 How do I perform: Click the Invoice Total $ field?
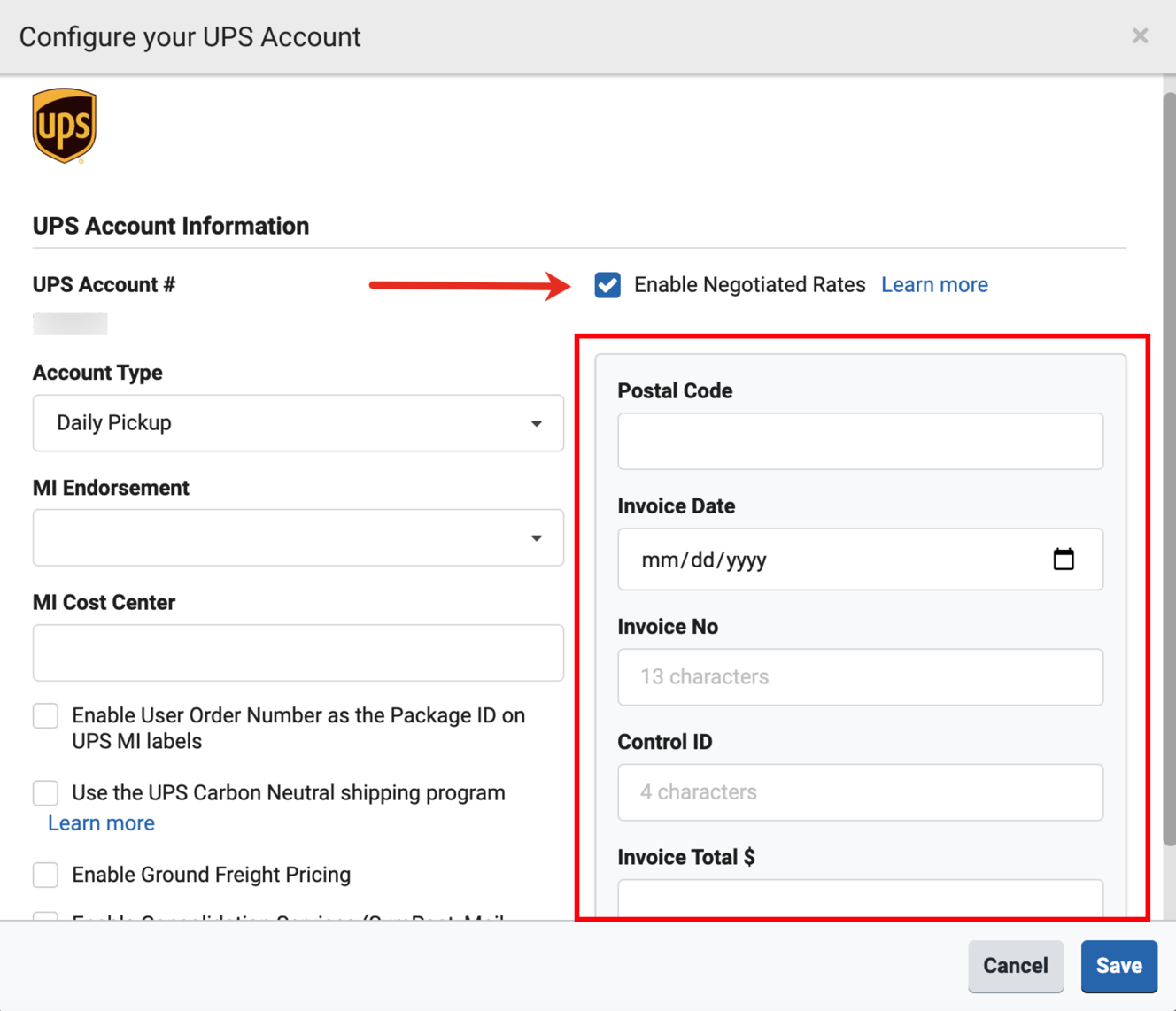coord(861,898)
